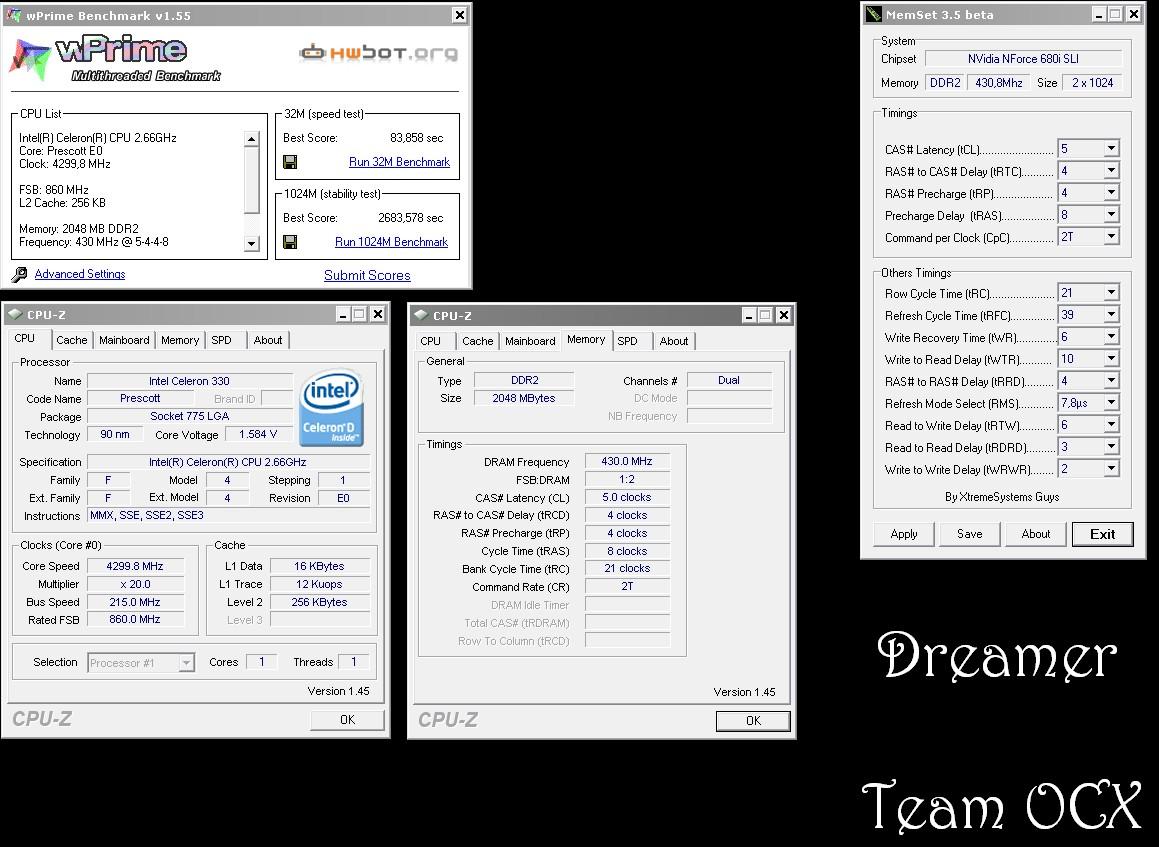Viewport: 1159px width, 847px height.
Task: Click the About button in MemSet
Action: [1036, 534]
